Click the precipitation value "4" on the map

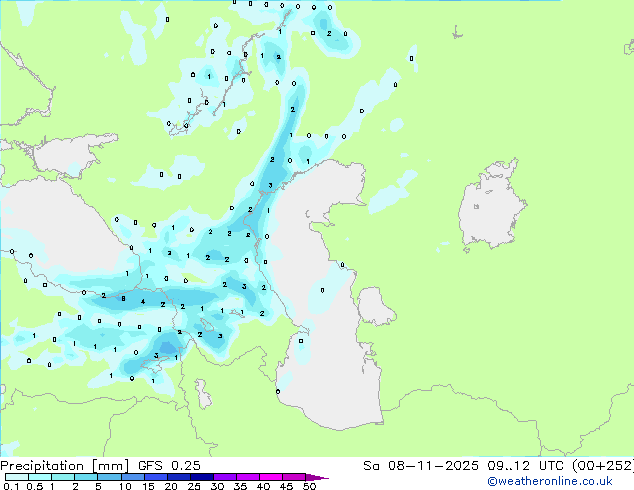click(x=143, y=302)
